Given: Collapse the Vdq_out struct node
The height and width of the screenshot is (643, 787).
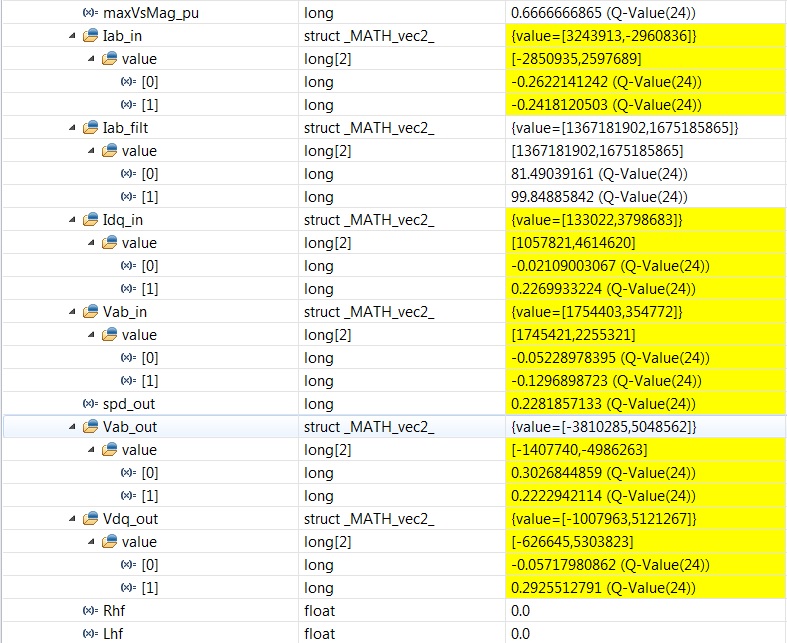Looking at the screenshot, I should pos(72,519).
